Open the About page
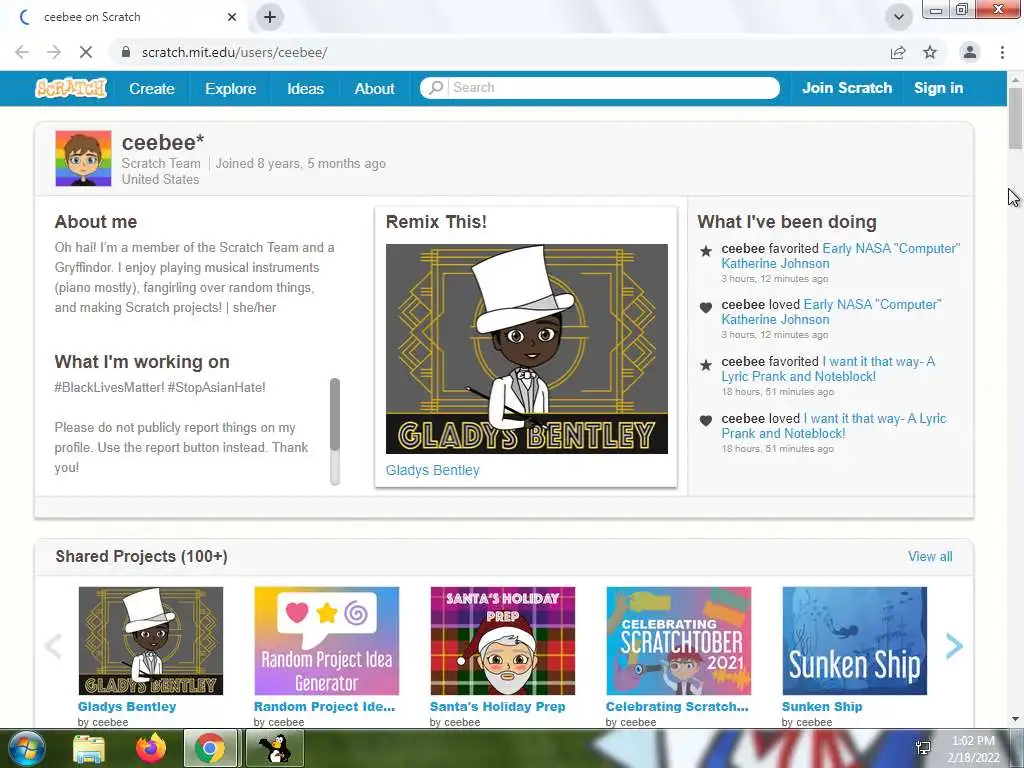1024x768 pixels. tap(375, 89)
